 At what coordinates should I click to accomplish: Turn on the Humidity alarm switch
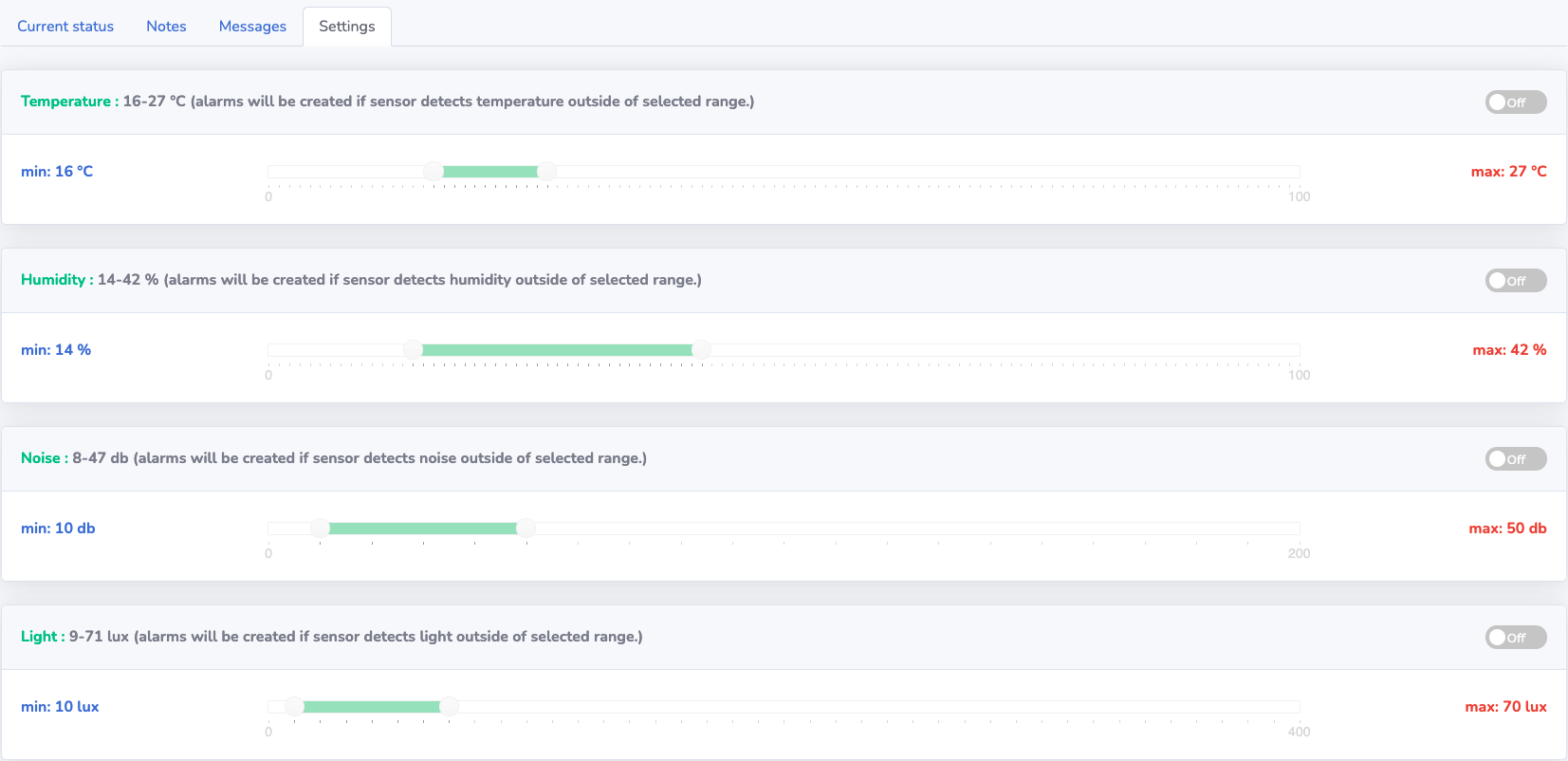tap(1516, 281)
